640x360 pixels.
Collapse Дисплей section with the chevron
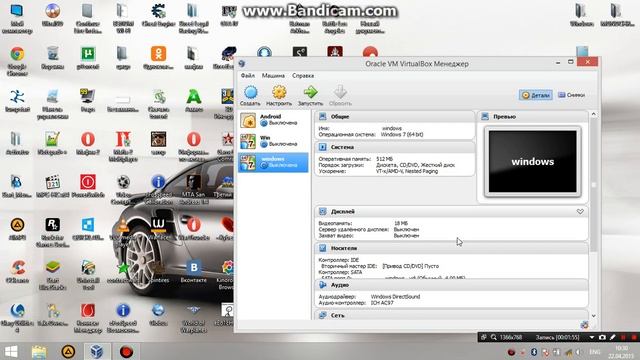tap(580, 211)
